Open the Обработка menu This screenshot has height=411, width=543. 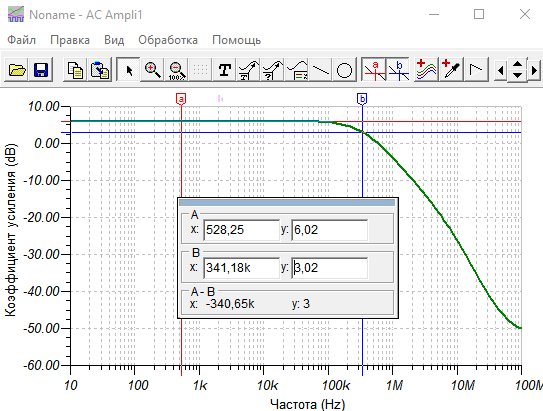[x=168, y=40]
